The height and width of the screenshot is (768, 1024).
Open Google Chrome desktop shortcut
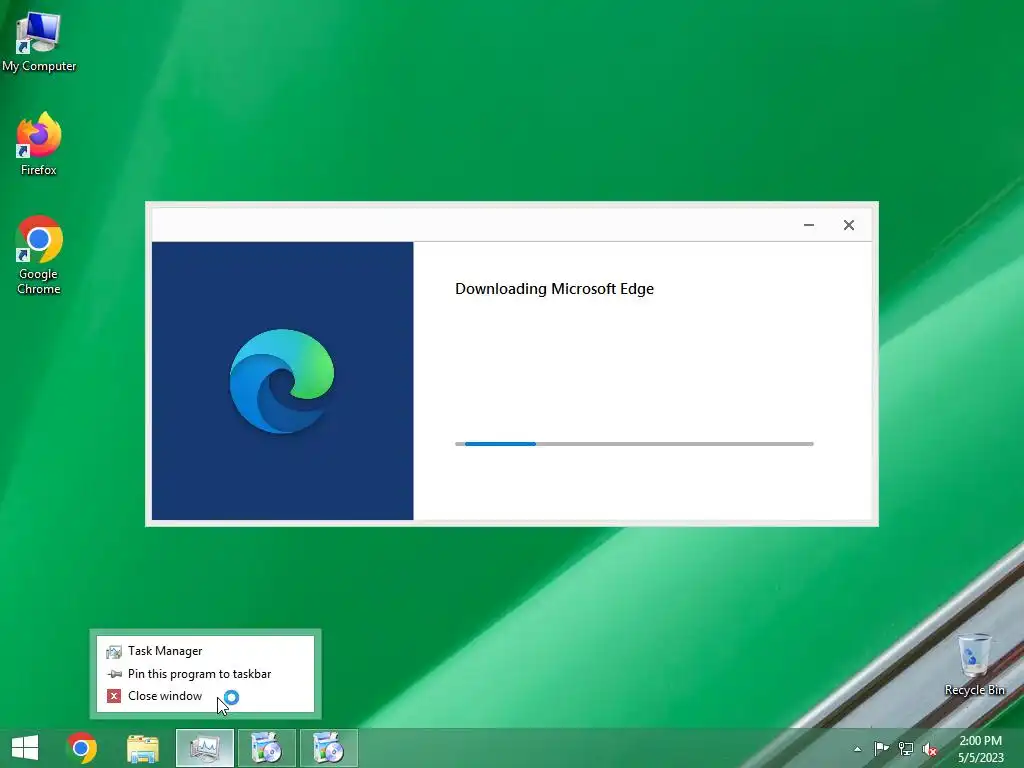39,255
